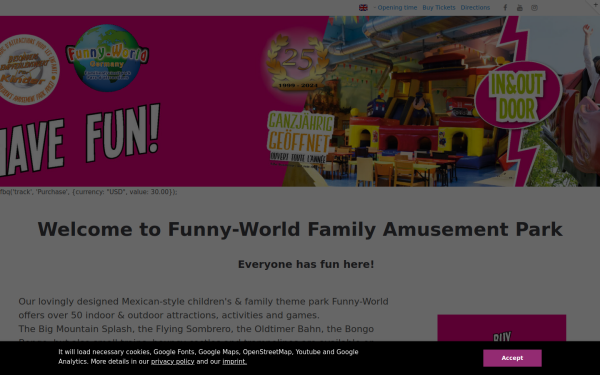Click the "Everyone has fun here!" subheading
This screenshot has width=600, height=375.
[306, 264]
